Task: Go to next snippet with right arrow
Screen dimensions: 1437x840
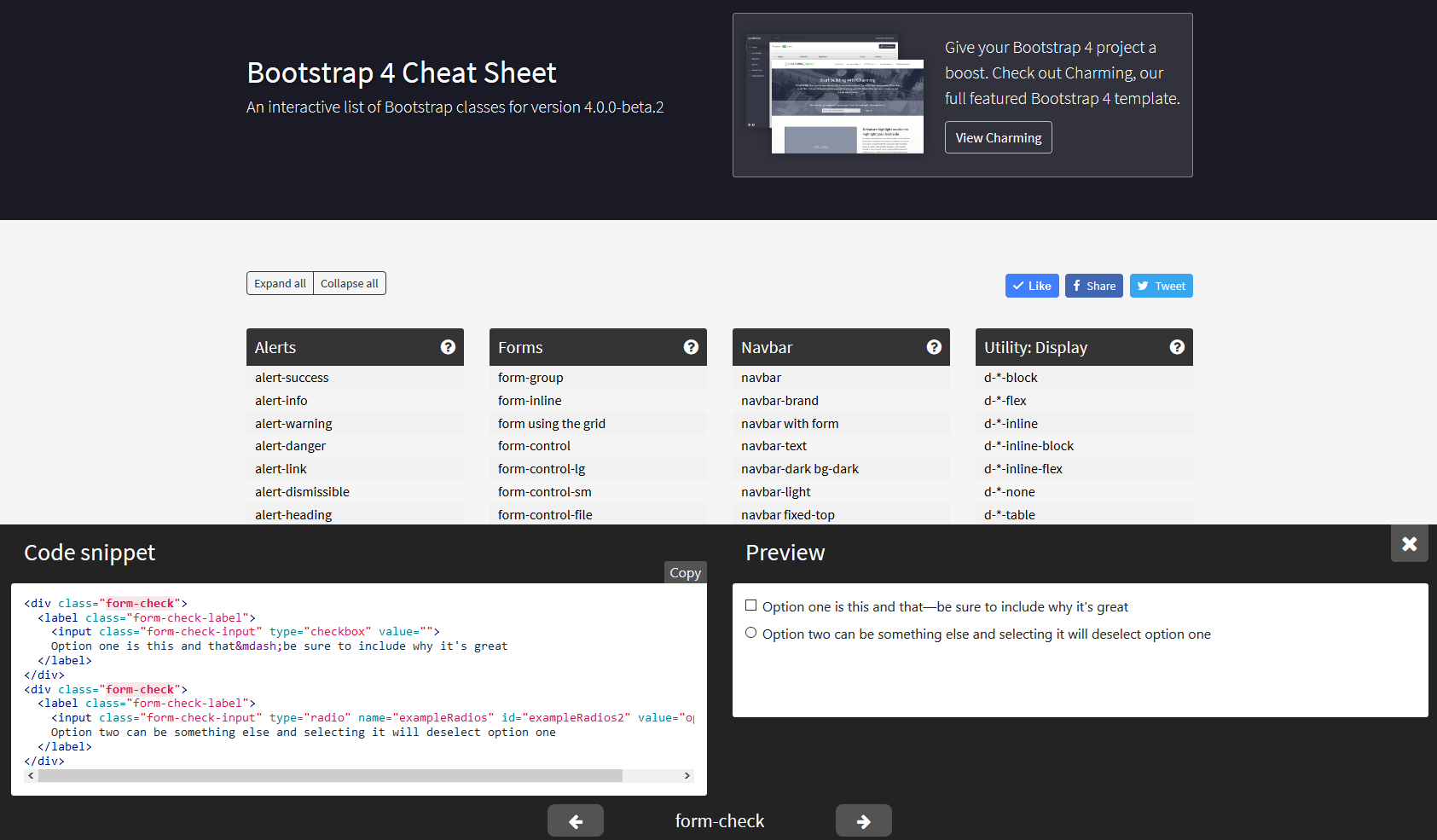Action: pos(864,820)
